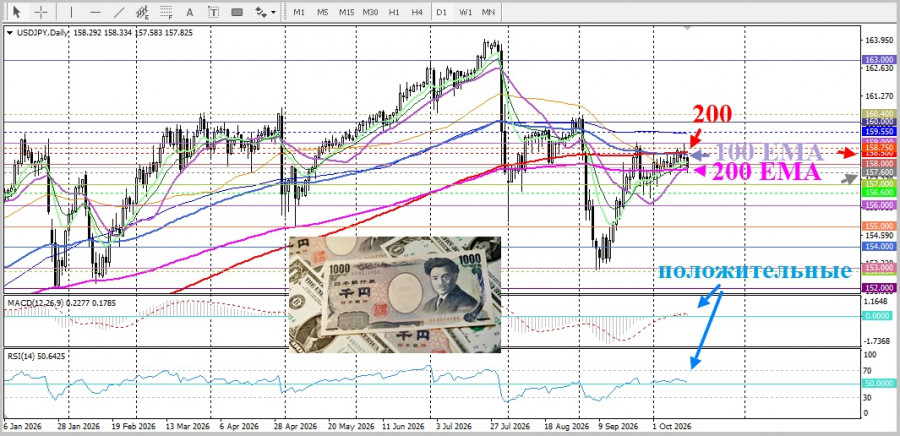Click the 154.000 price level label
The image size is (900, 436).
tap(878, 246)
